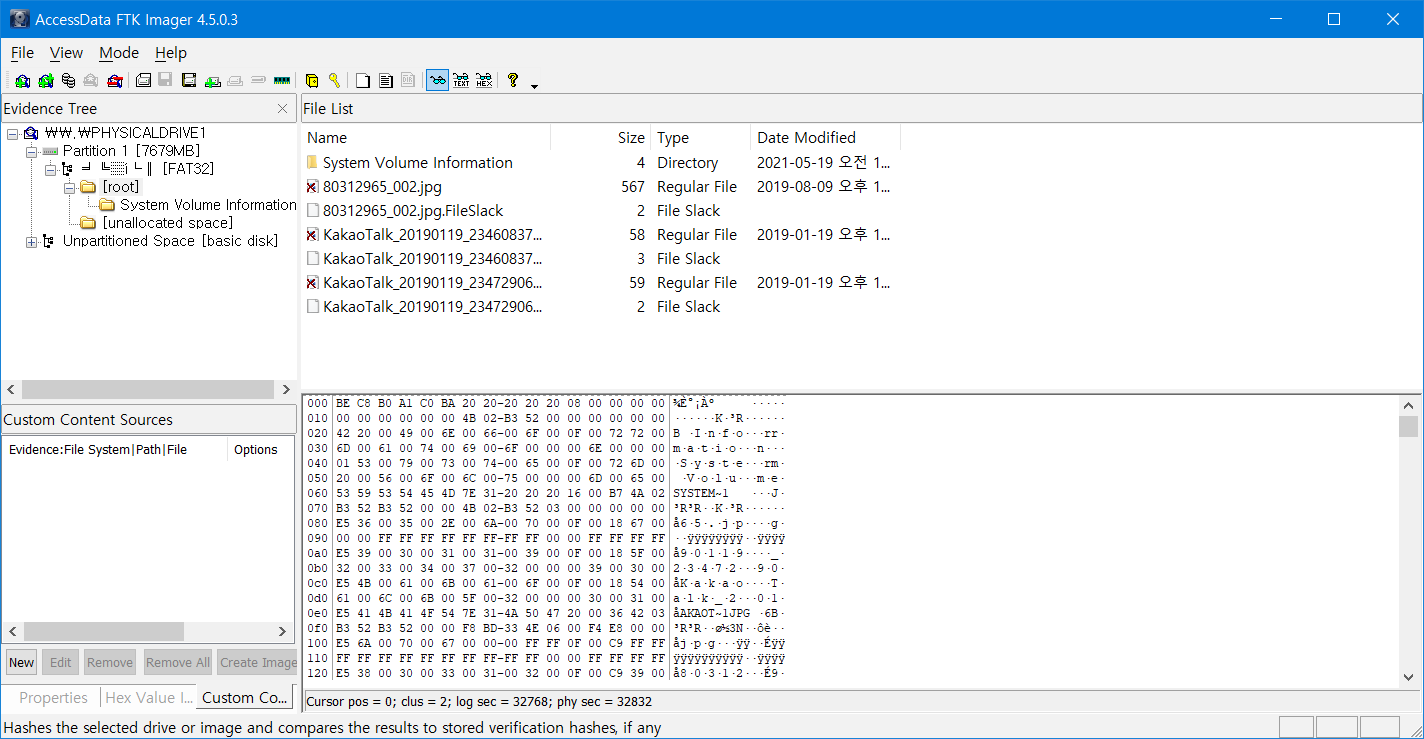Switch to the Custom Content tab
The image size is (1424, 739).
coord(245,698)
